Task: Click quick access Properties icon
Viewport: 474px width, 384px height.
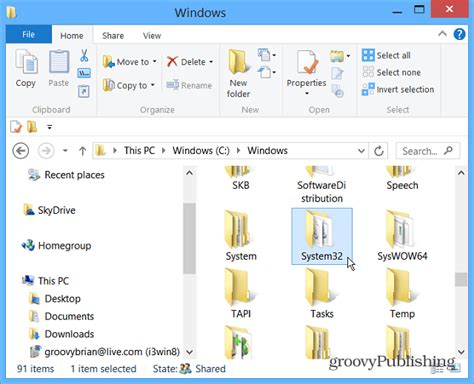Action: 16,127
